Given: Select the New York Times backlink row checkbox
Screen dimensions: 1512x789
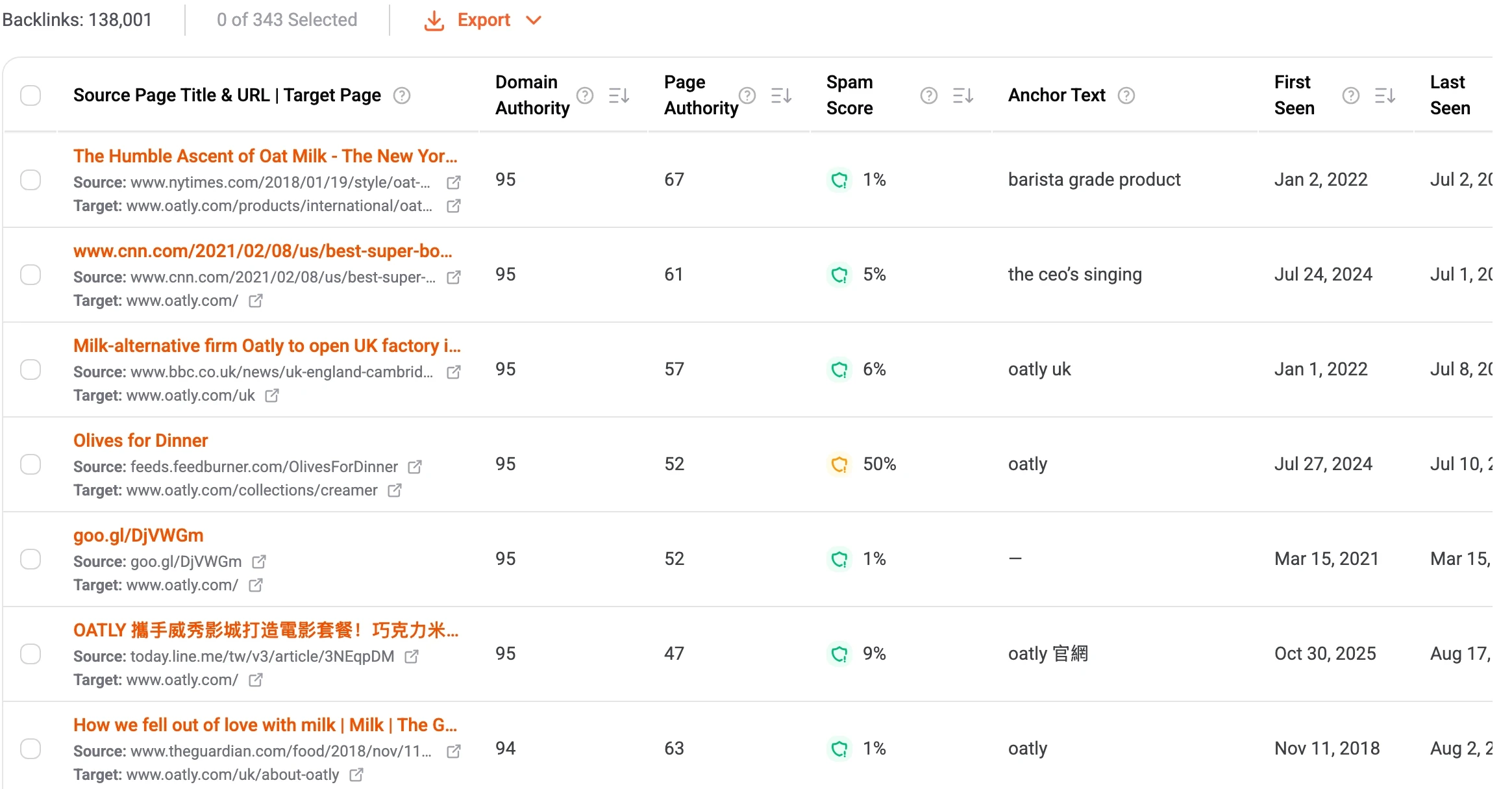Looking at the screenshot, I should (31, 180).
